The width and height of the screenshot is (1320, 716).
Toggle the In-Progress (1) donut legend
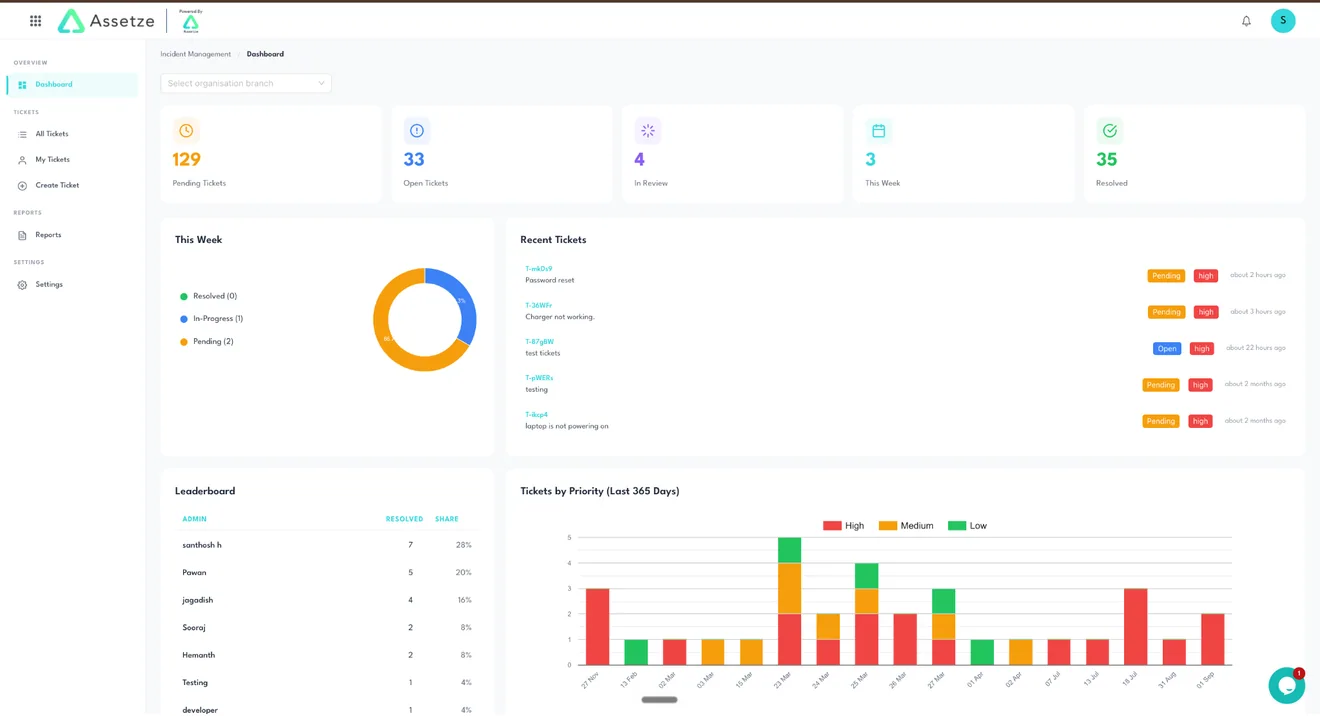coord(211,319)
